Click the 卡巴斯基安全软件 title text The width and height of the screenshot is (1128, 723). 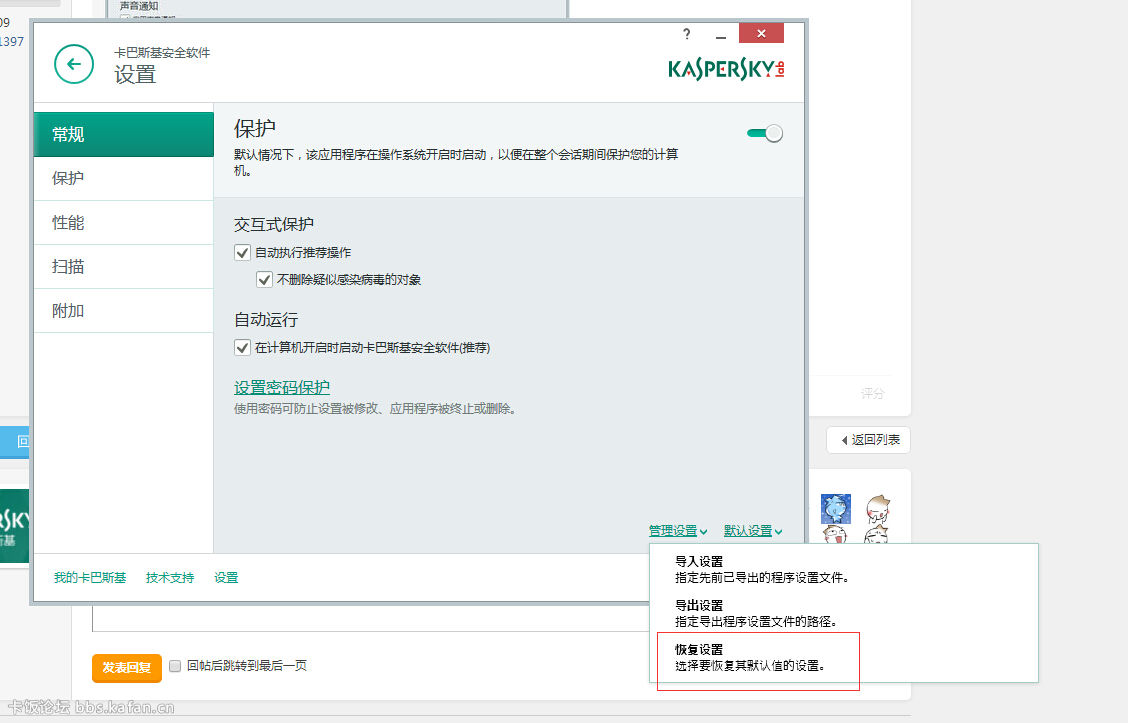pyautogui.click(x=162, y=53)
